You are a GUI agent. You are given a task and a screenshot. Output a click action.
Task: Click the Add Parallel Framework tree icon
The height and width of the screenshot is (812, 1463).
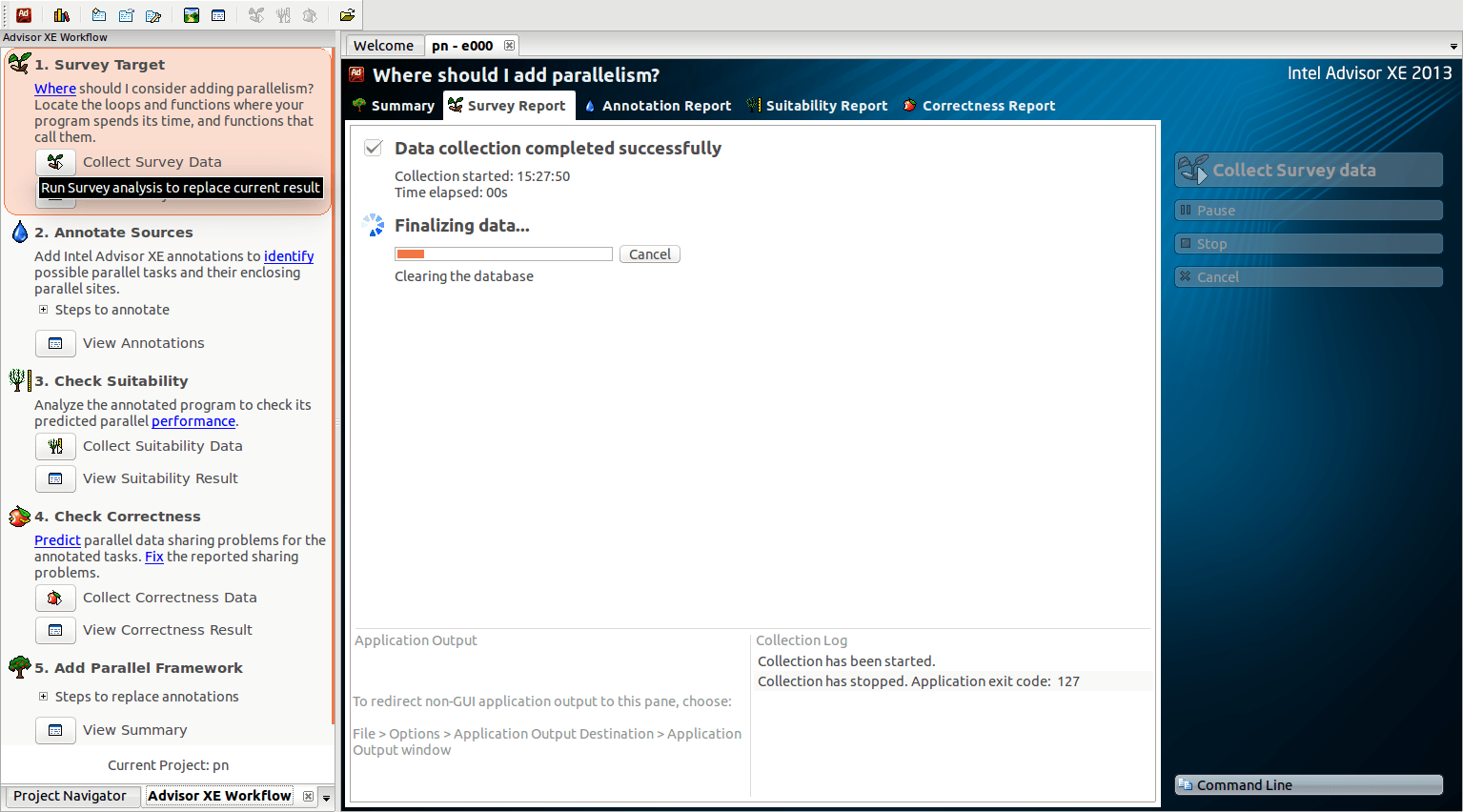point(19,667)
